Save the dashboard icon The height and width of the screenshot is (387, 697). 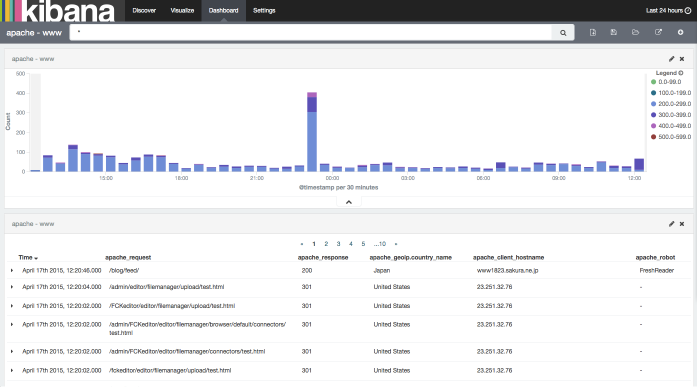coord(613,32)
